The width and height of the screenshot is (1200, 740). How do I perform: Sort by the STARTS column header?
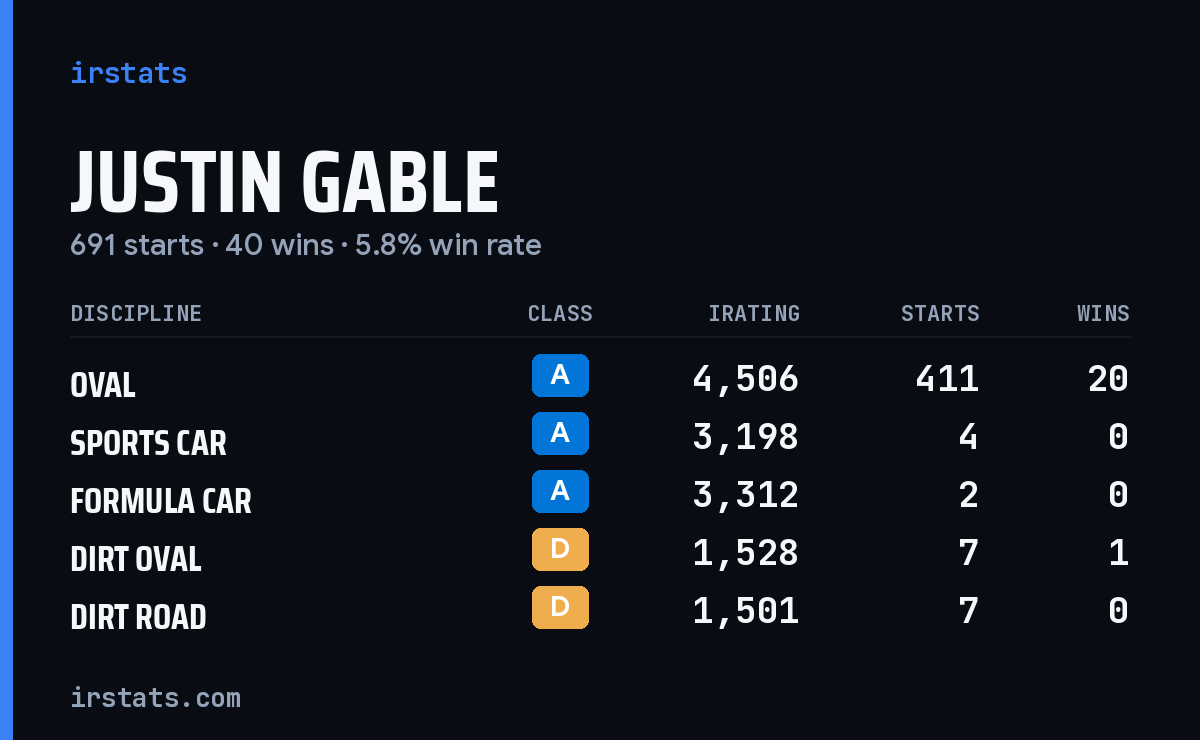(940, 313)
